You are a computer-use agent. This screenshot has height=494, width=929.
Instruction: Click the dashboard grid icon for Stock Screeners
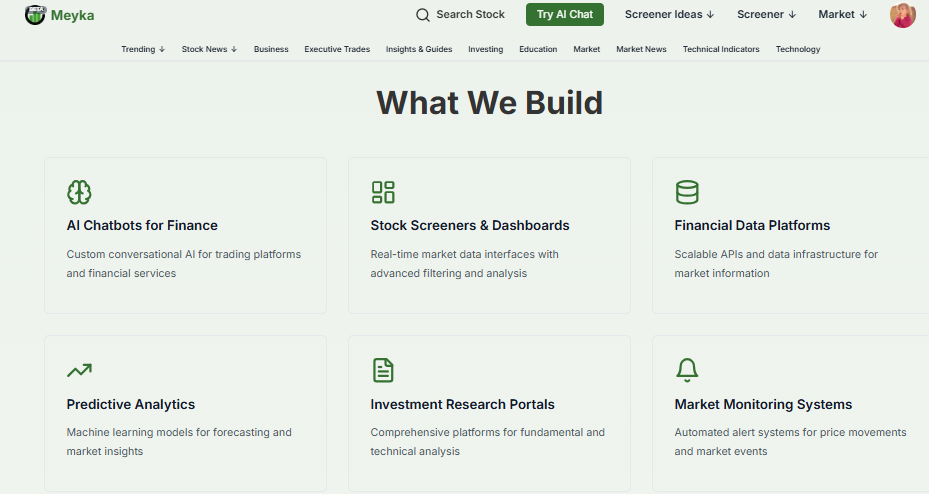pyautogui.click(x=383, y=192)
